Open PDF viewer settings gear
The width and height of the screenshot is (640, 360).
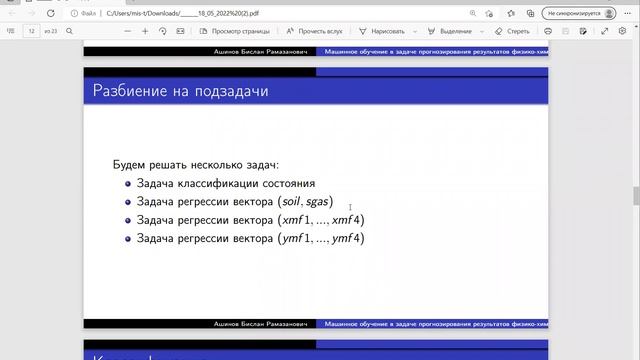tap(622, 31)
